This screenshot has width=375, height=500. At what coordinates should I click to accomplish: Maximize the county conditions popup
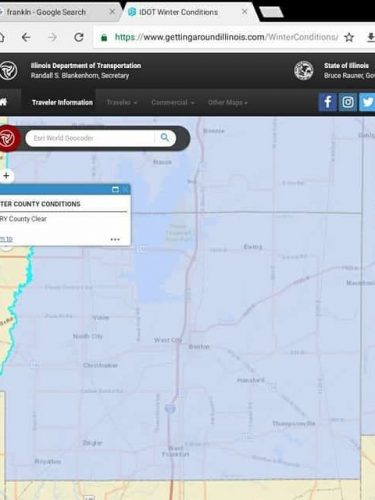pos(115,190)
